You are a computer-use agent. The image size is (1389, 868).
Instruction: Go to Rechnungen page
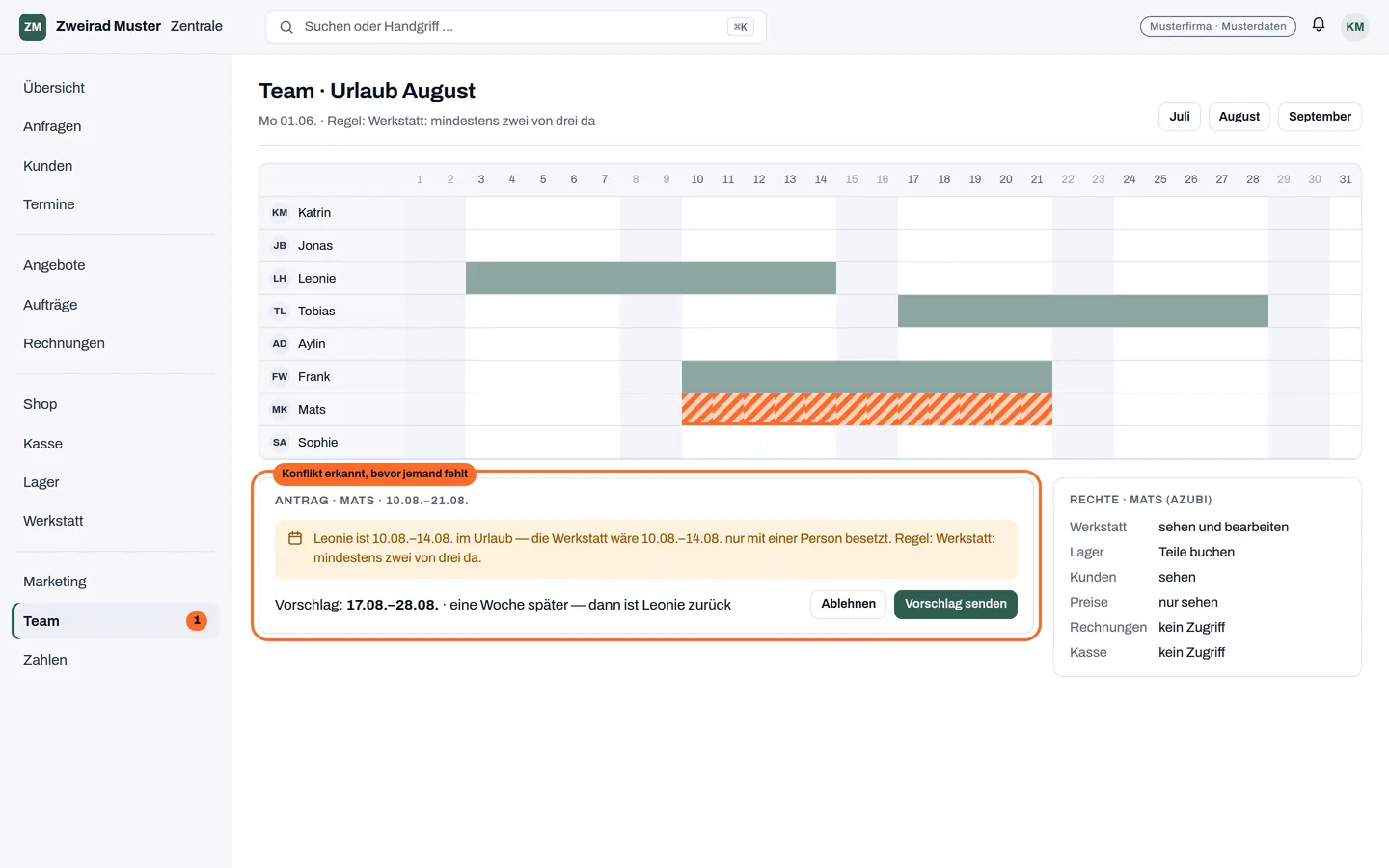116,343
